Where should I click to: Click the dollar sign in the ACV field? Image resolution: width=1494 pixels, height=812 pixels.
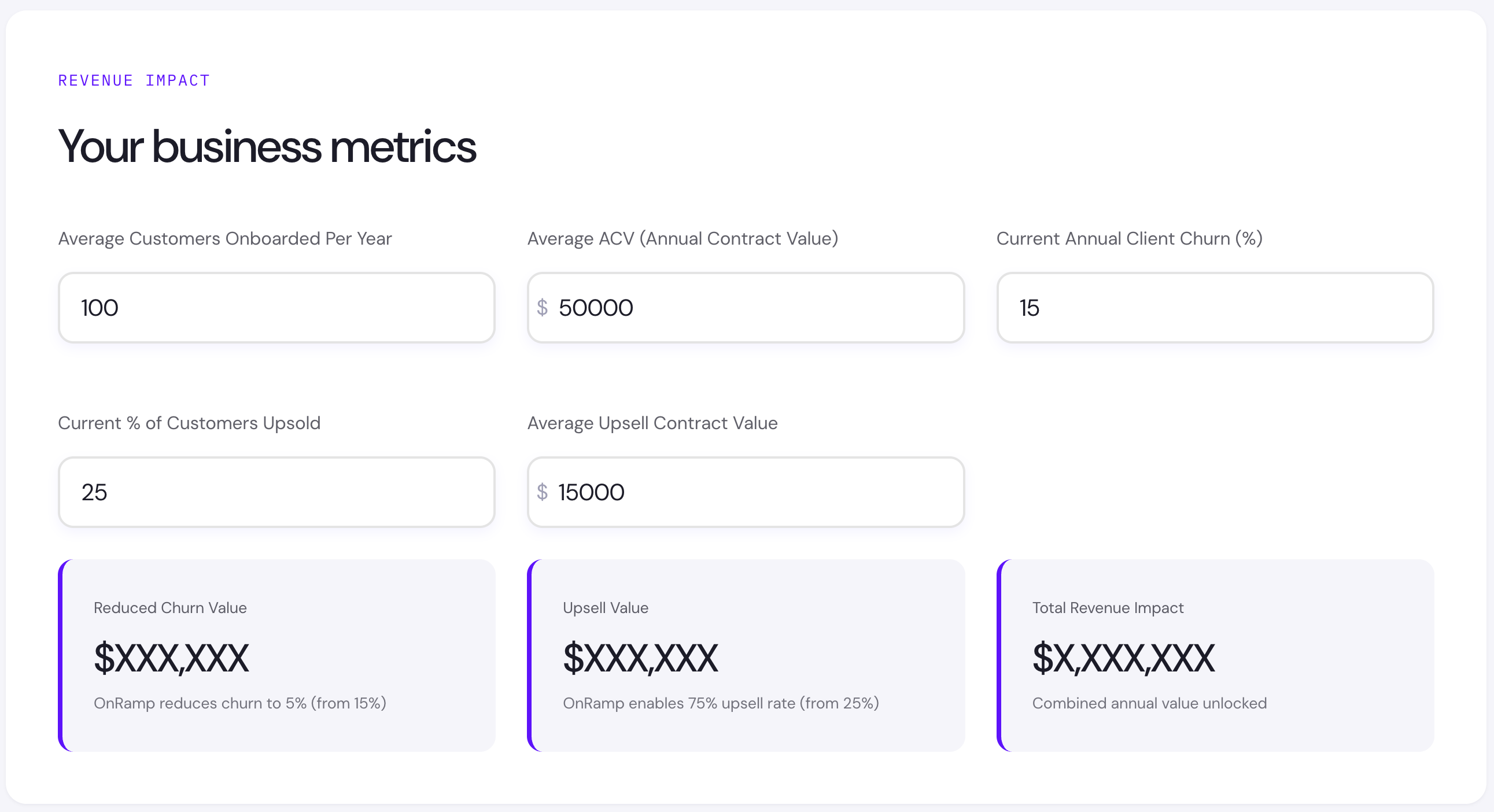tap(544, 308)
